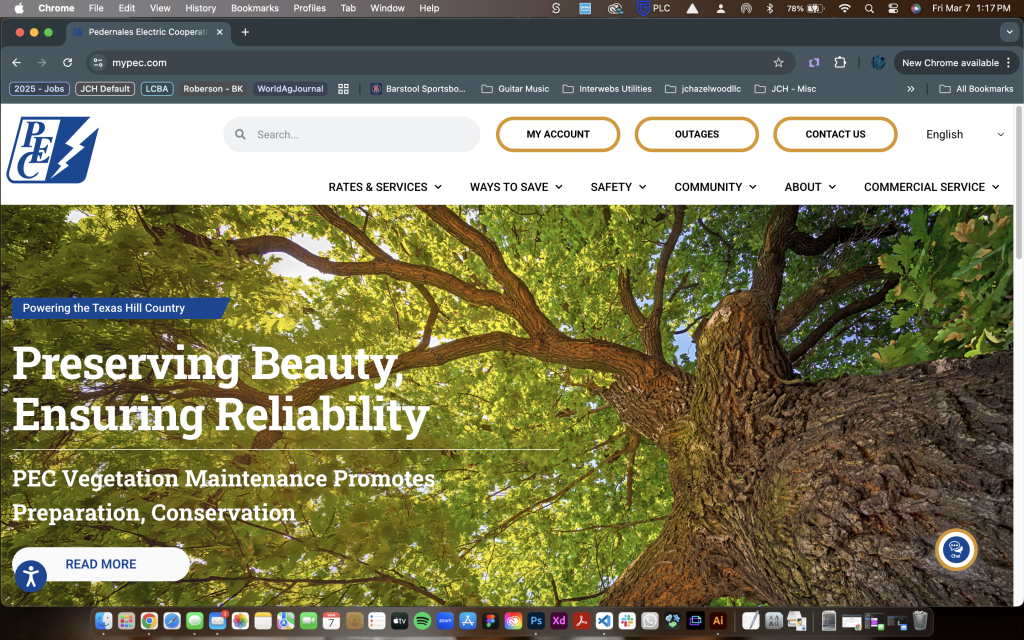Image resolution: width=1024 pixels, height=640 pixels.
Task: Click the My Account button
Action: tap(558, 135)
